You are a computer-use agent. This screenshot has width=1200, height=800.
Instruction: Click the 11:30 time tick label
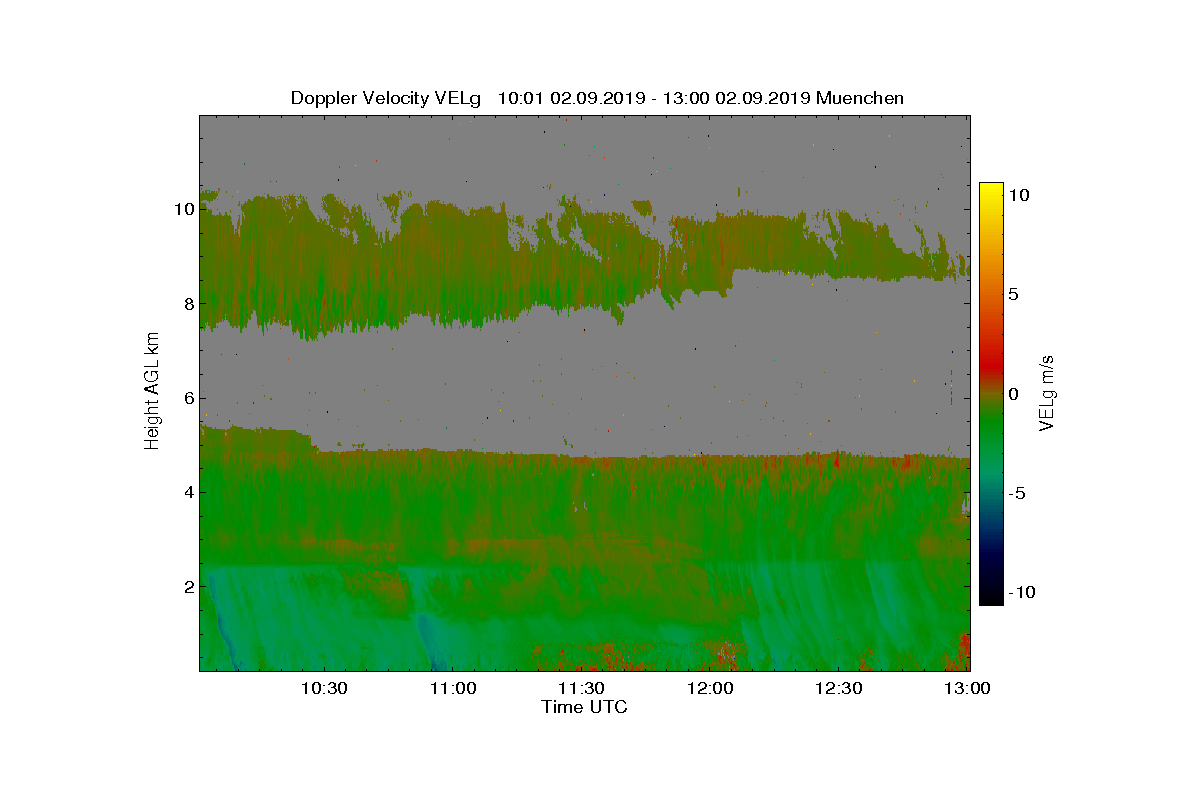[581, 688]
